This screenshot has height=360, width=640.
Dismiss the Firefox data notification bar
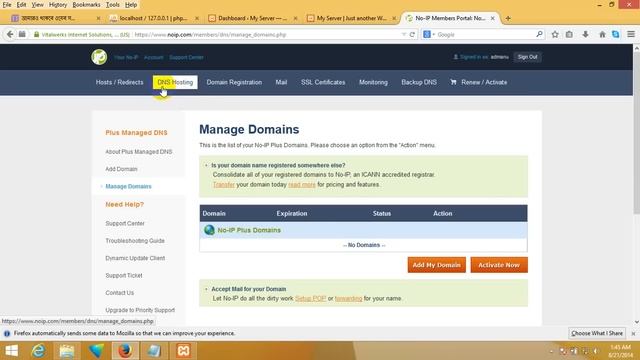[x=633, y=333]
